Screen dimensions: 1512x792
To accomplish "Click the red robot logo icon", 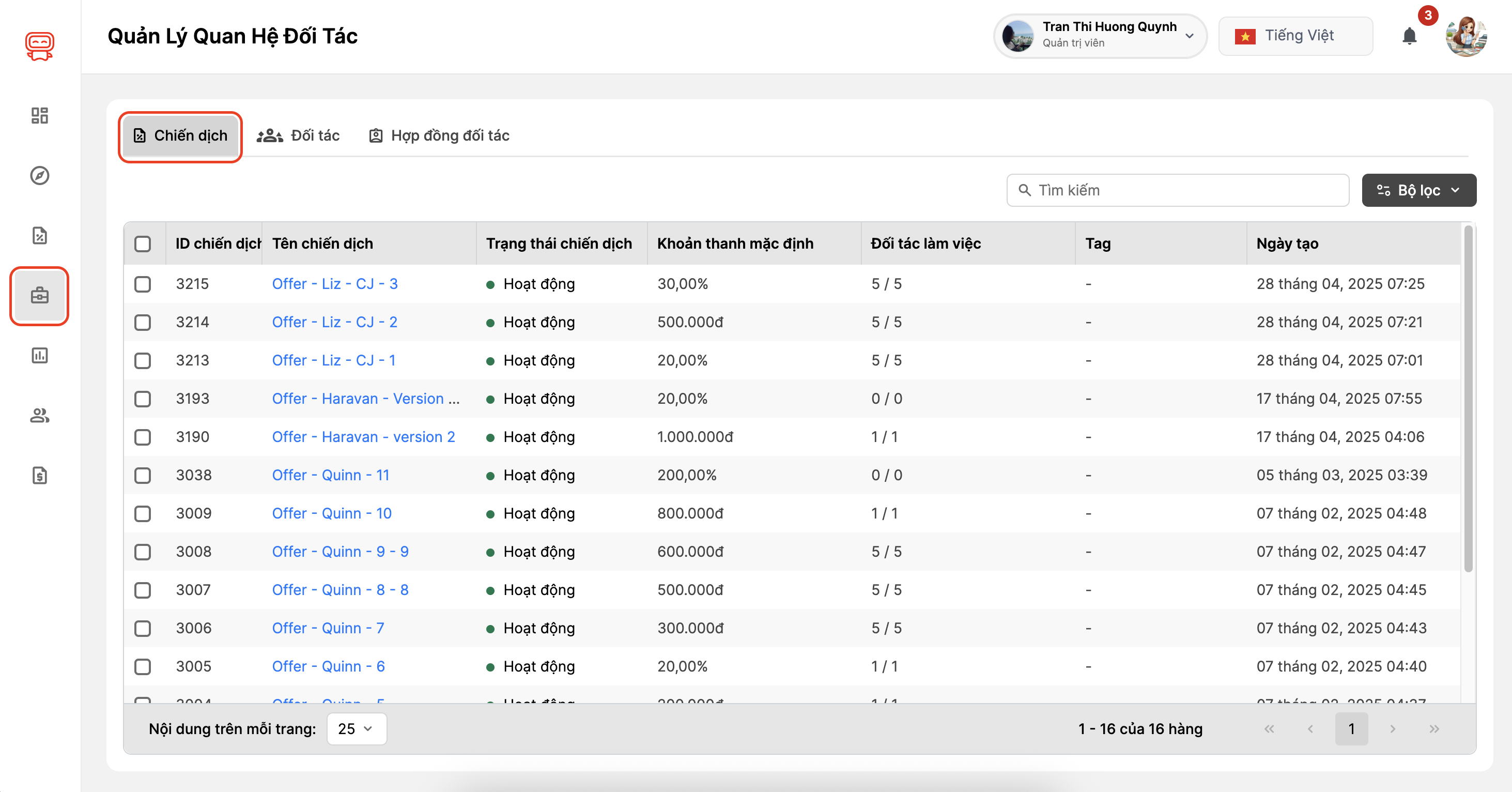I will pyautogui.click(x=39, y=46).
